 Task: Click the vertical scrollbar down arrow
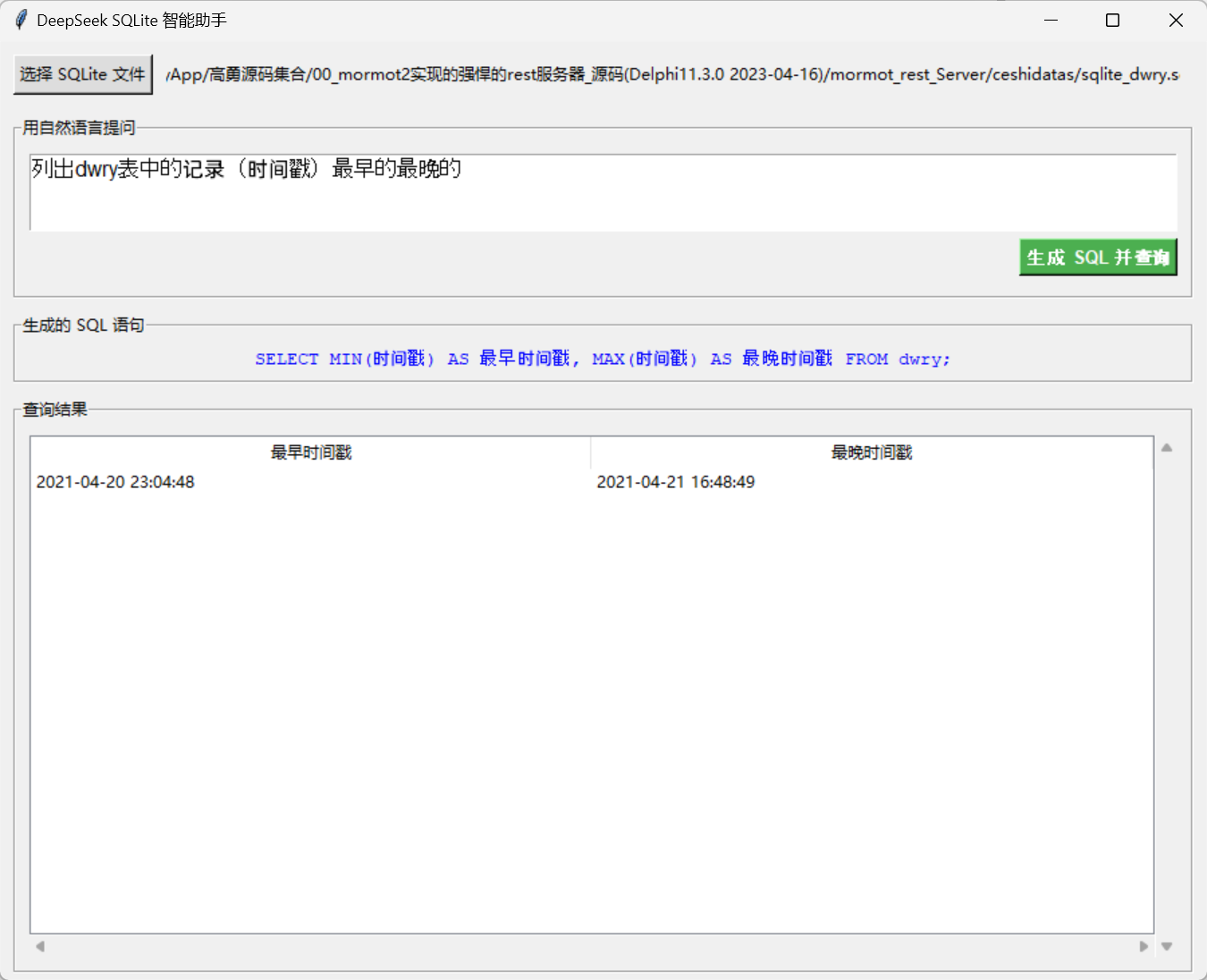[x=1167, y=945]
